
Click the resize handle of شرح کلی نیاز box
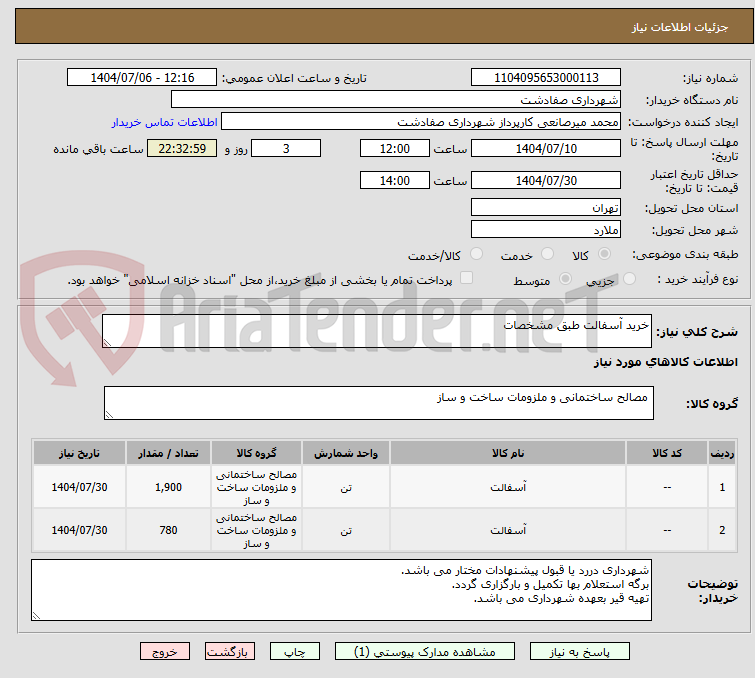tap(107, 342)
